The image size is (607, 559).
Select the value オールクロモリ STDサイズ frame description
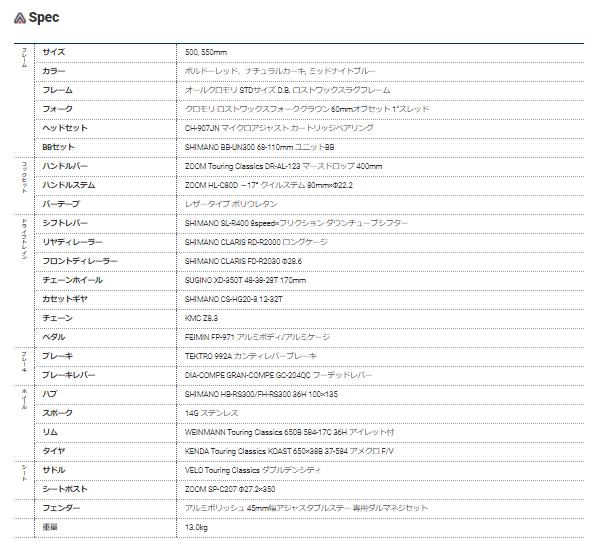288,90
